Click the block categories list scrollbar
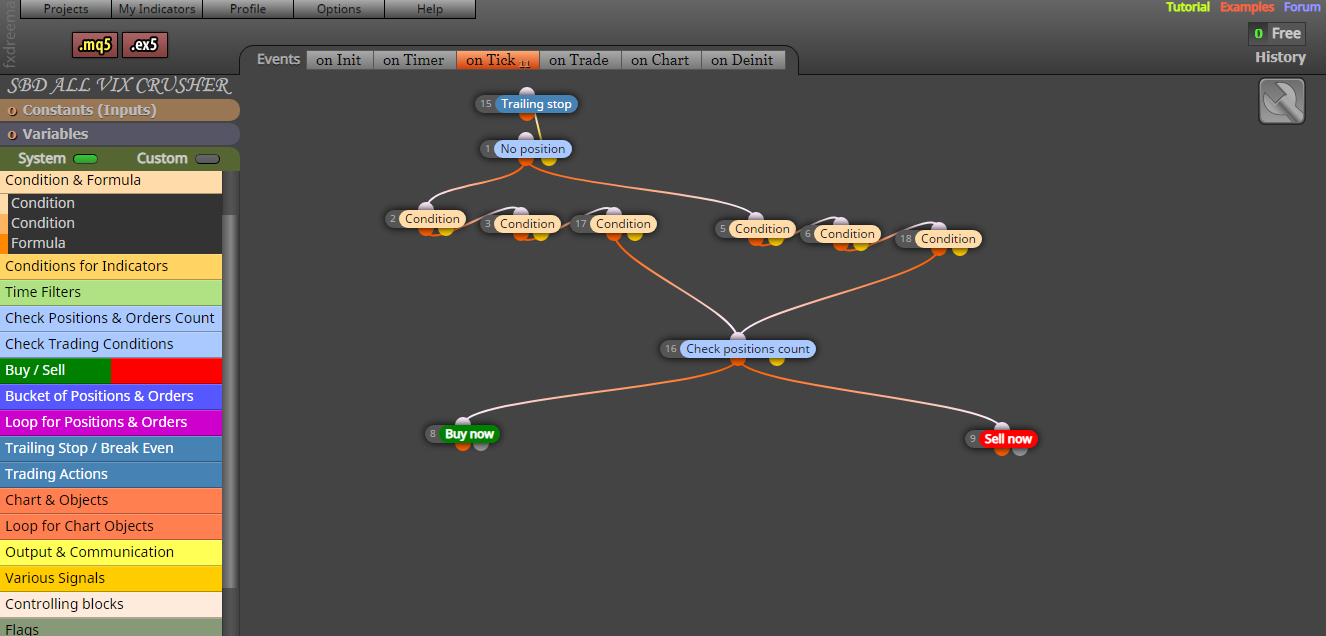The height and width of the screenshot is (636, 1326). point(230,400)
